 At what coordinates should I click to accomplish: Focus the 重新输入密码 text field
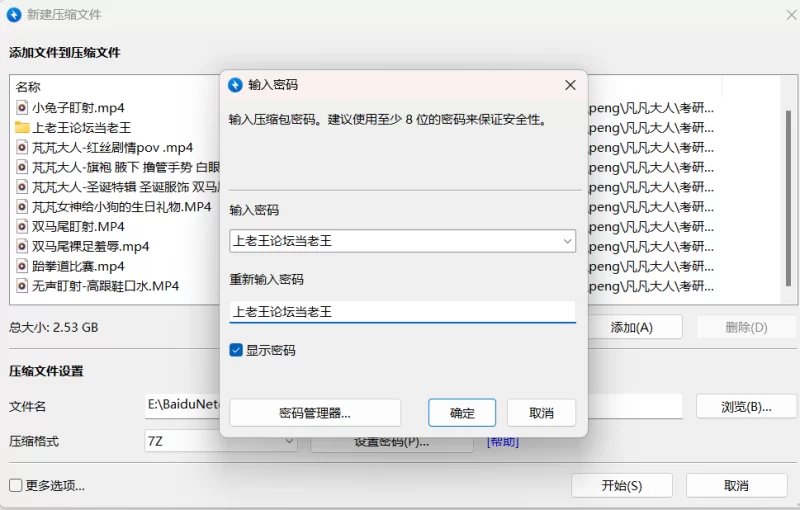[x=402, y=312]
